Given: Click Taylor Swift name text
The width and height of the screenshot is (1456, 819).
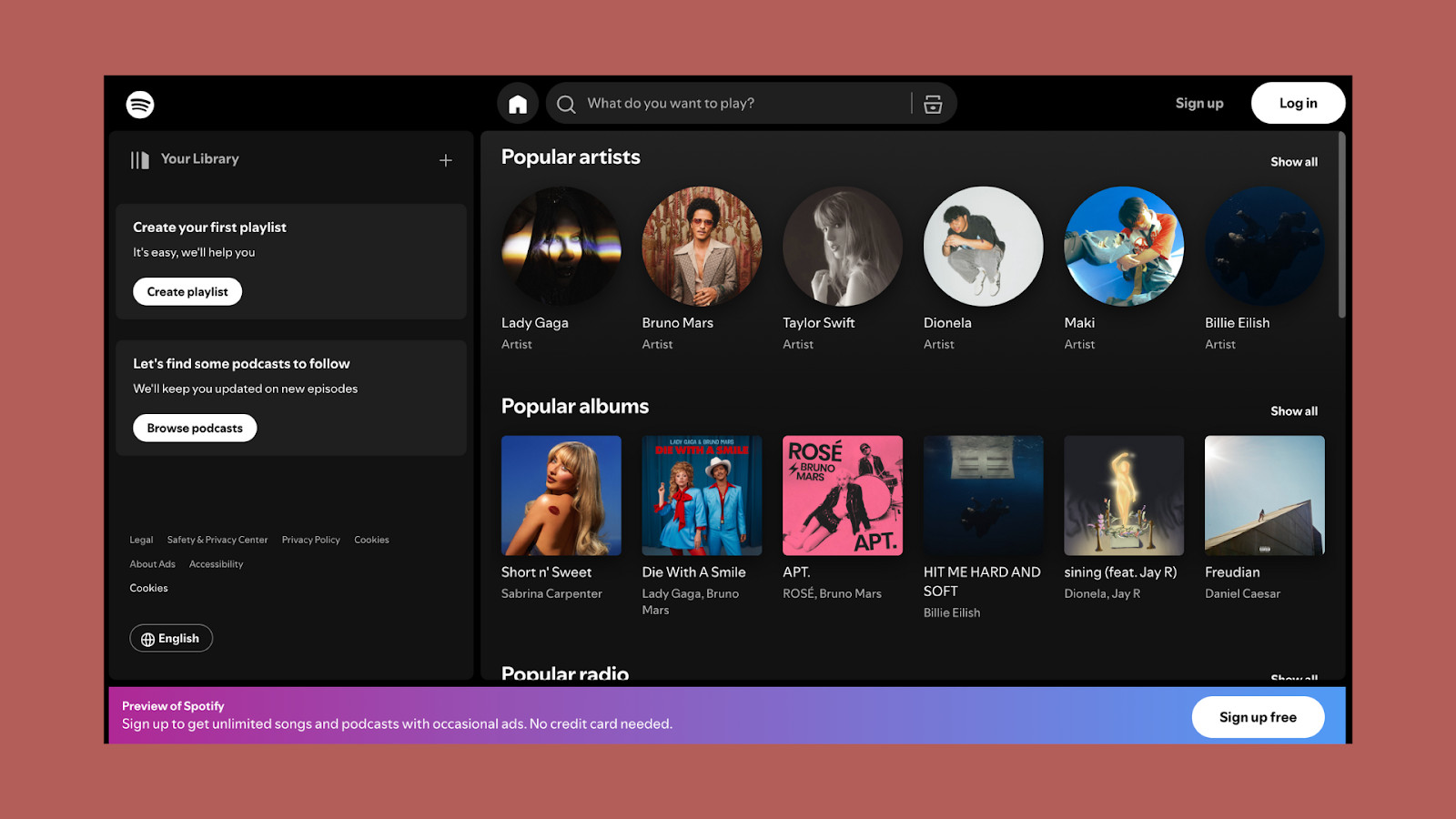Looking at the screenshot, I should (x=819, y=323).
